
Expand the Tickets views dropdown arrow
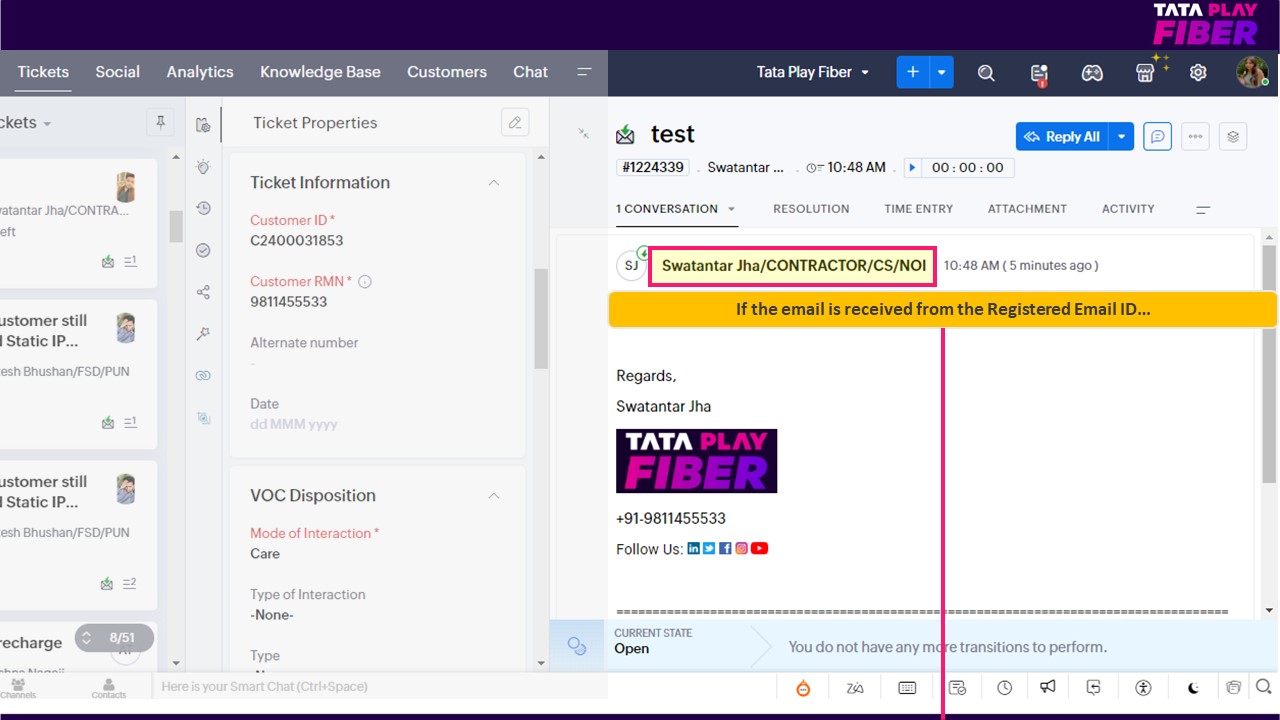click(47, 124)
